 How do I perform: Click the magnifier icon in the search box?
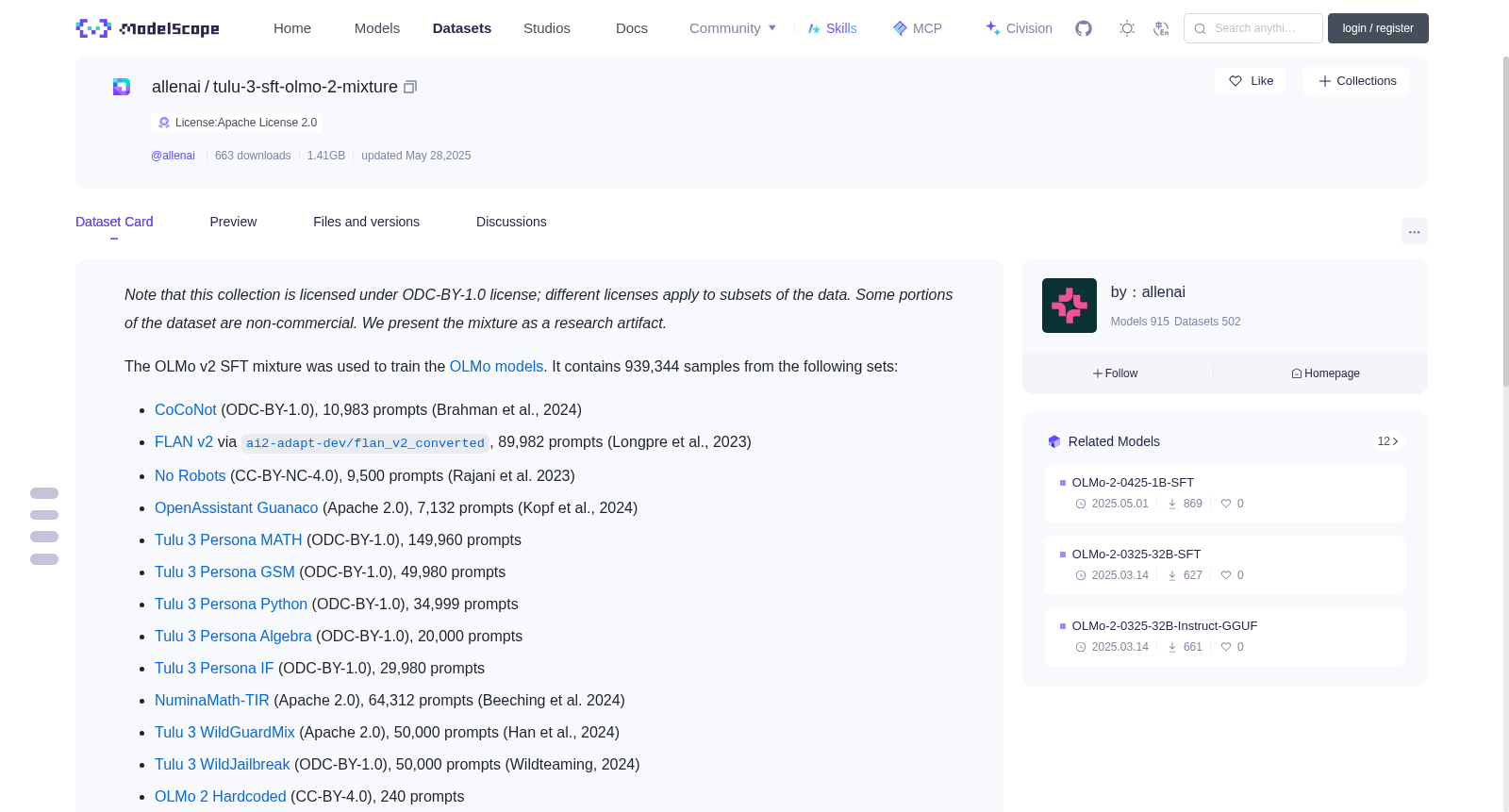[1201, 28]
